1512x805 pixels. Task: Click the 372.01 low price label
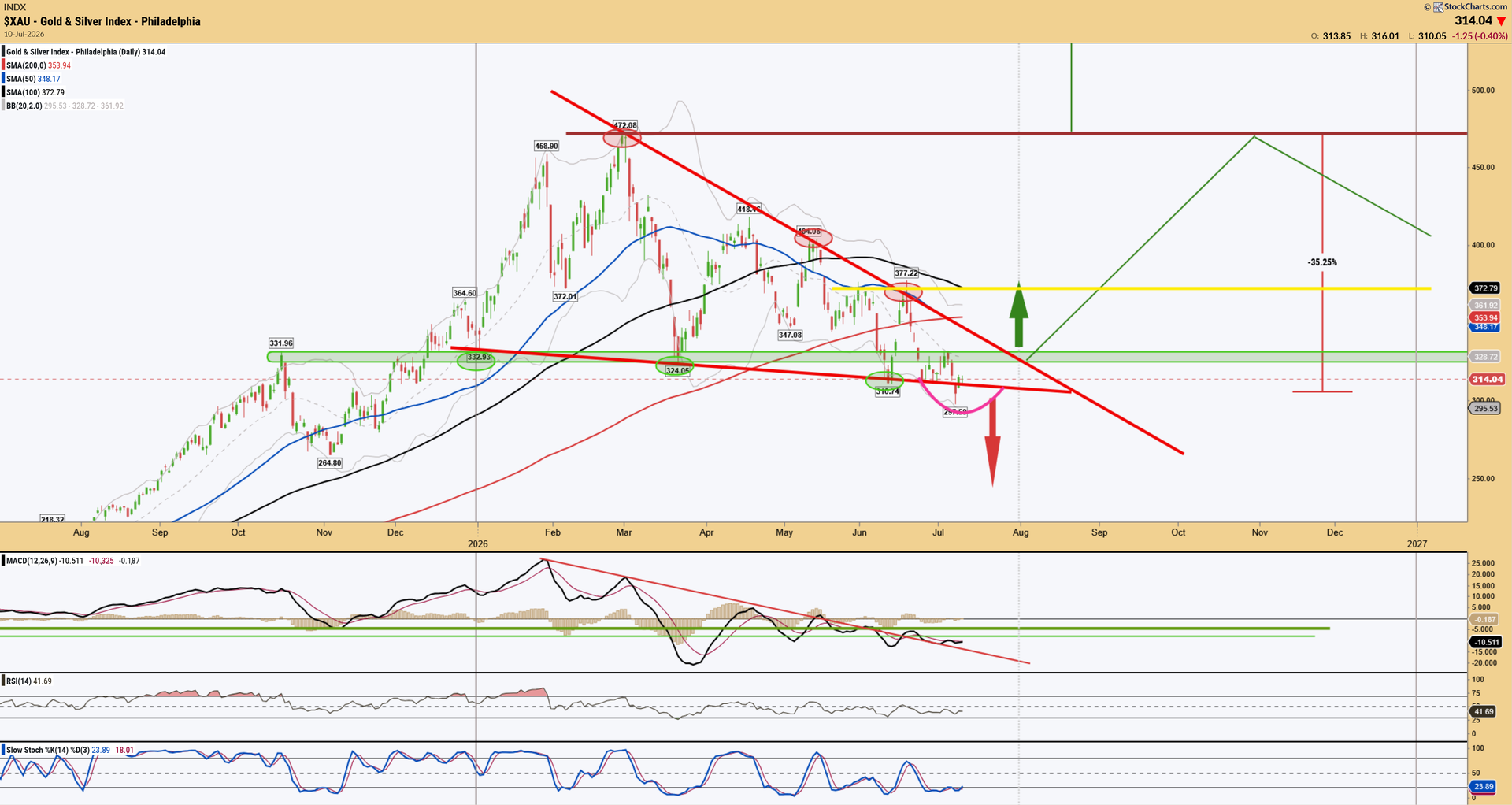pyautogui.click(x=565, y=297)
